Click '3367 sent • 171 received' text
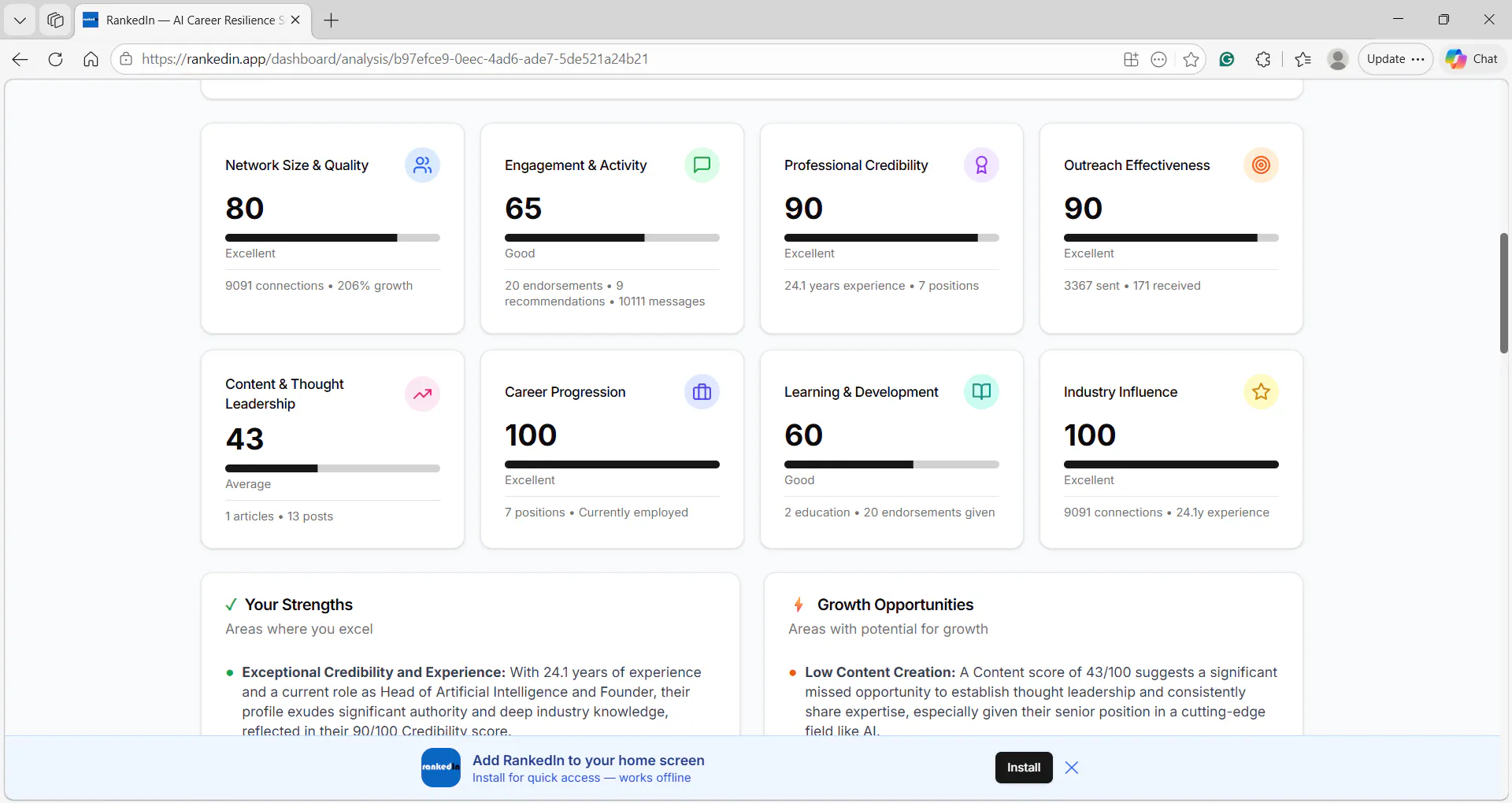1512x803 pixels. (x=1132, y=286)
